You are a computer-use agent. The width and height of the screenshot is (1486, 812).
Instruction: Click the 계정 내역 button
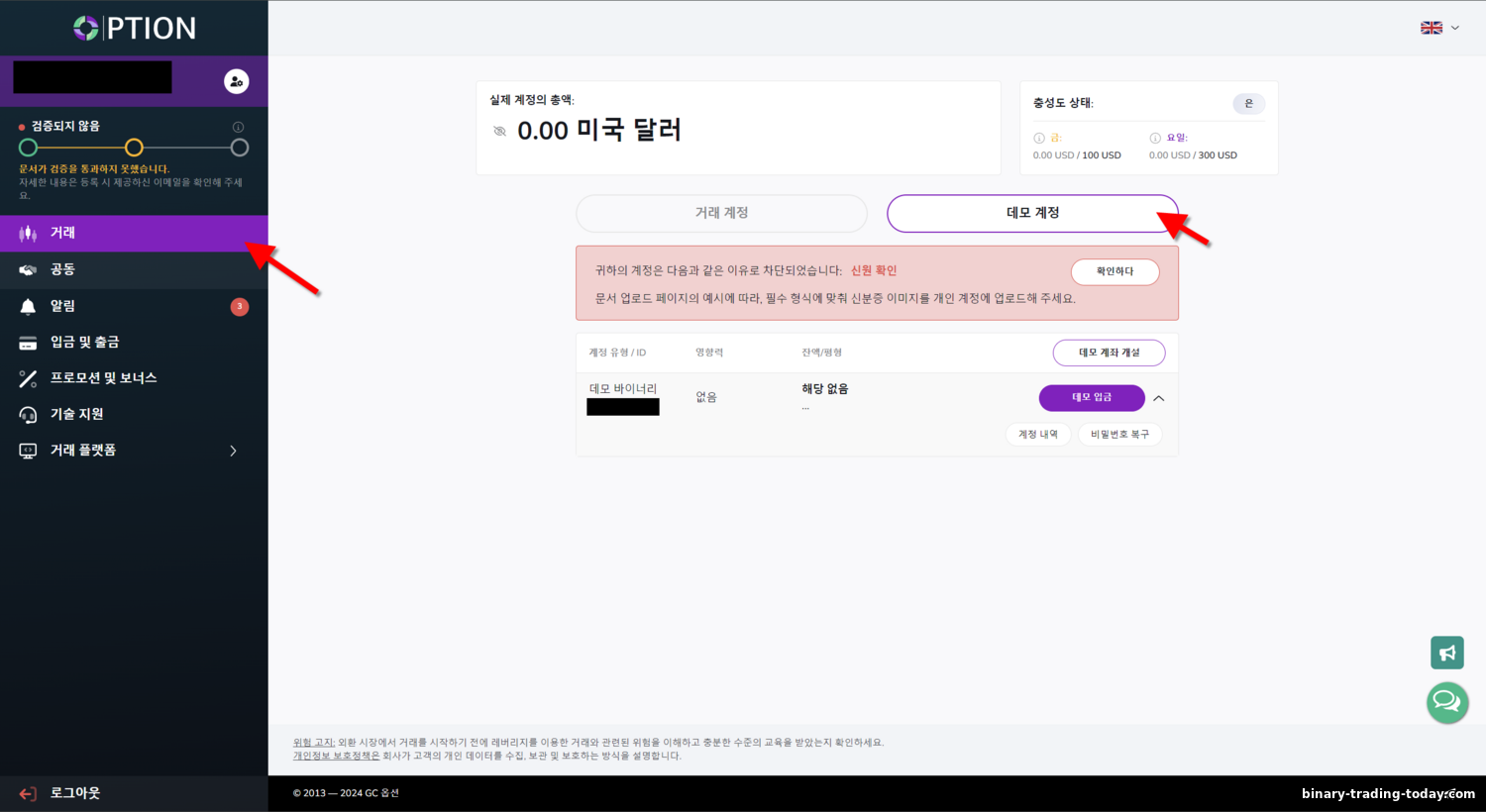(1038, 434)
